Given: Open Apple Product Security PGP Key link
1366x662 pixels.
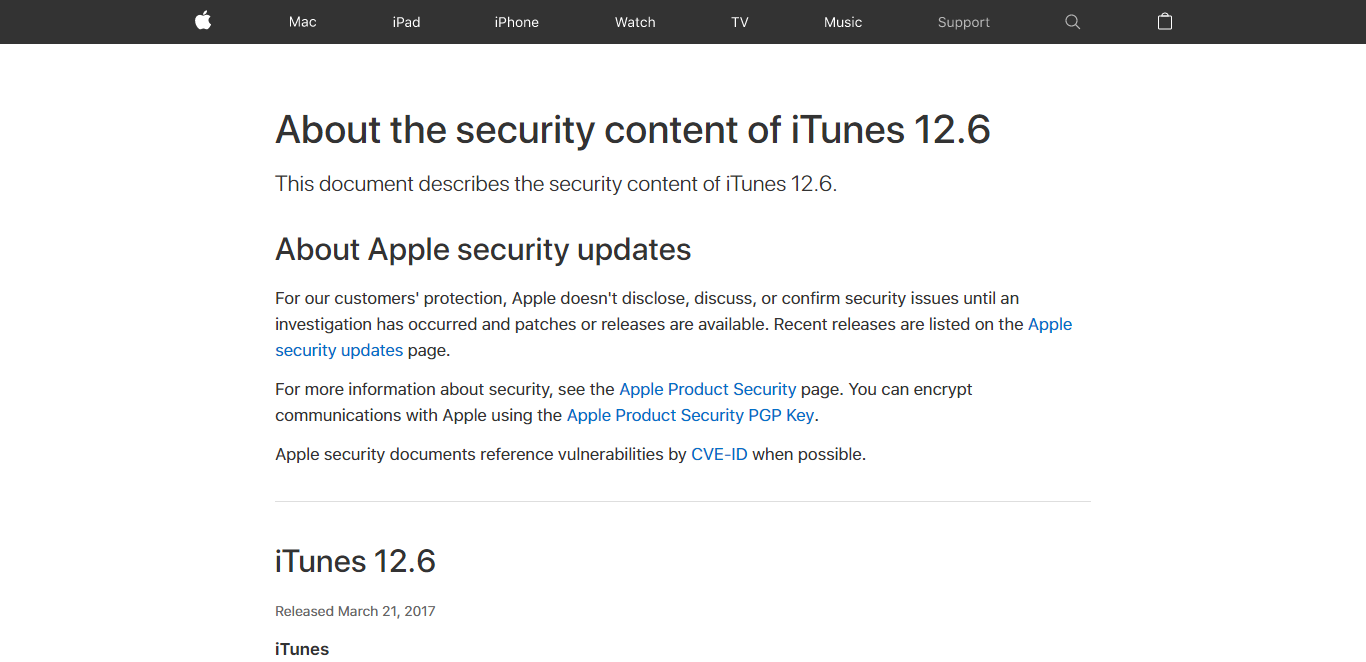Looking at the screenshot, I should (691, 415).
